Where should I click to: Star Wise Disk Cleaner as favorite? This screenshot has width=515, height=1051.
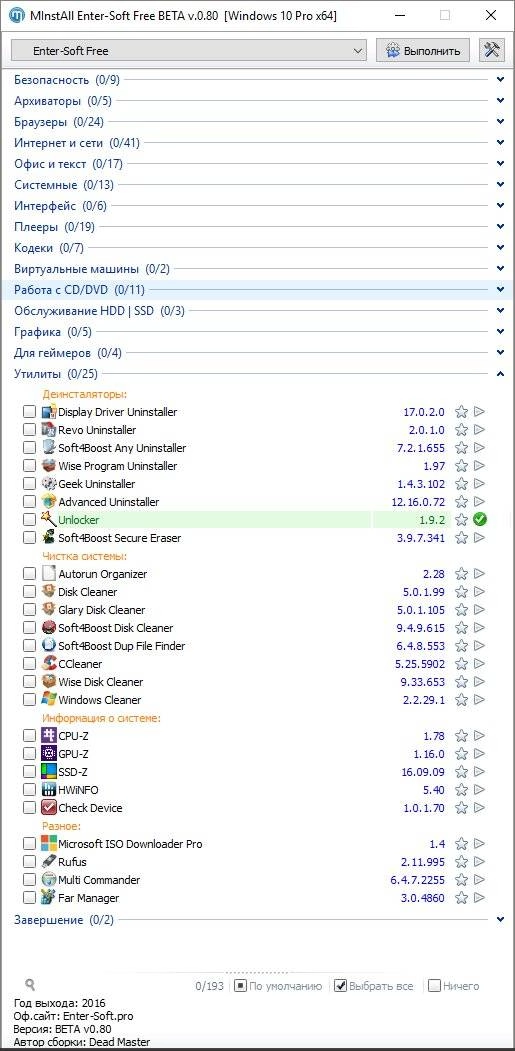(x=461, y=682)
